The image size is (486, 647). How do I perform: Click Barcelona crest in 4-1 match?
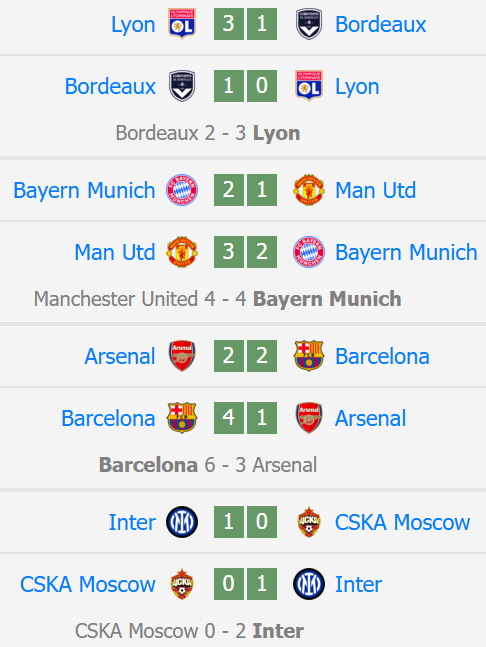pos(182,418)
